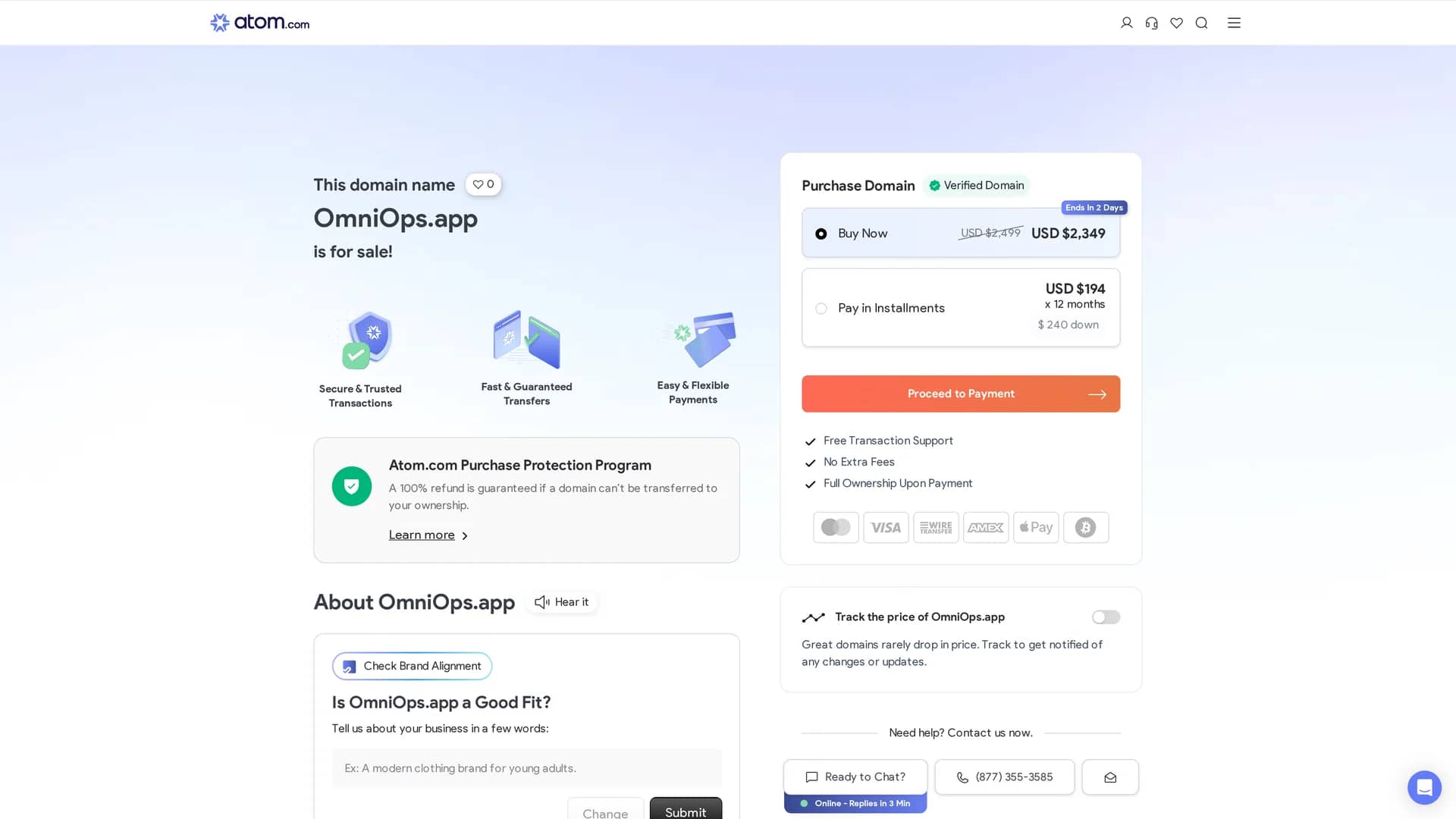Click the Bitcoin payment icon
This screenshot has height=819, width=1456.
(x=1086, y=527)
